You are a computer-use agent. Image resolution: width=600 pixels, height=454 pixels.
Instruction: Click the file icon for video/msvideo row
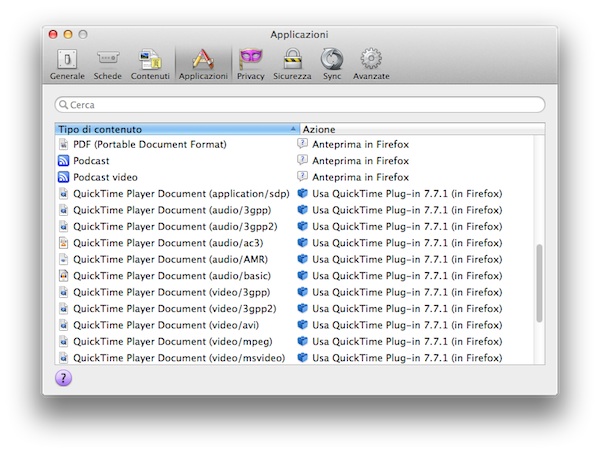(64, 358)
